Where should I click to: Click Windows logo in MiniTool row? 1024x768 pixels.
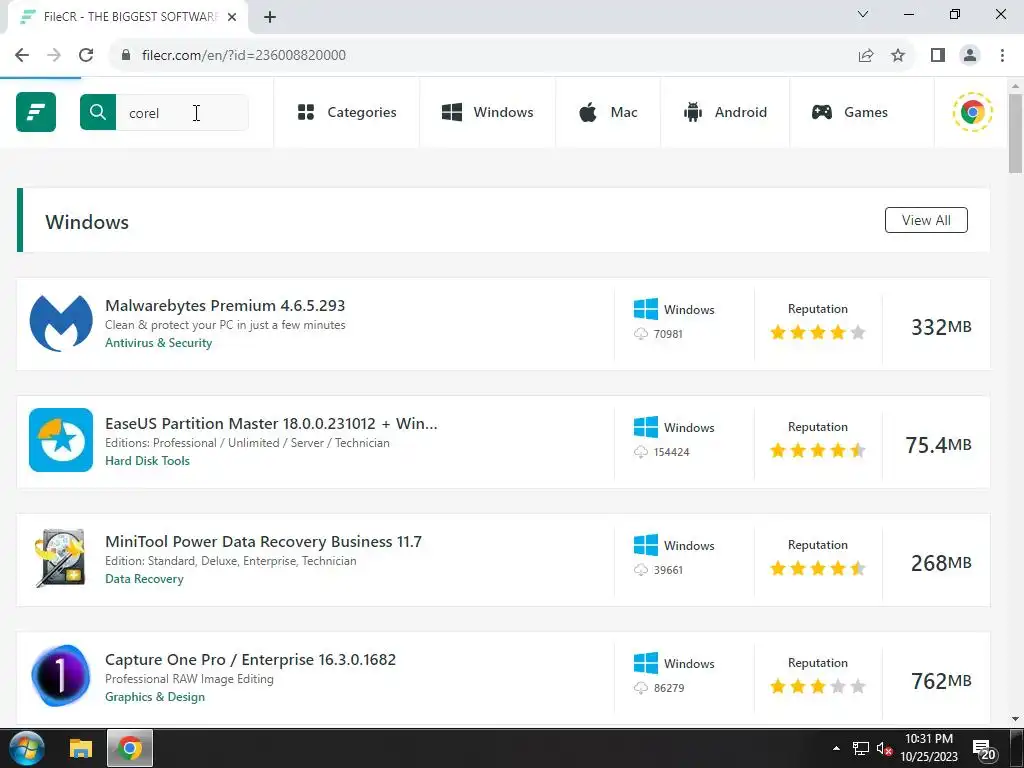[646, 545]
